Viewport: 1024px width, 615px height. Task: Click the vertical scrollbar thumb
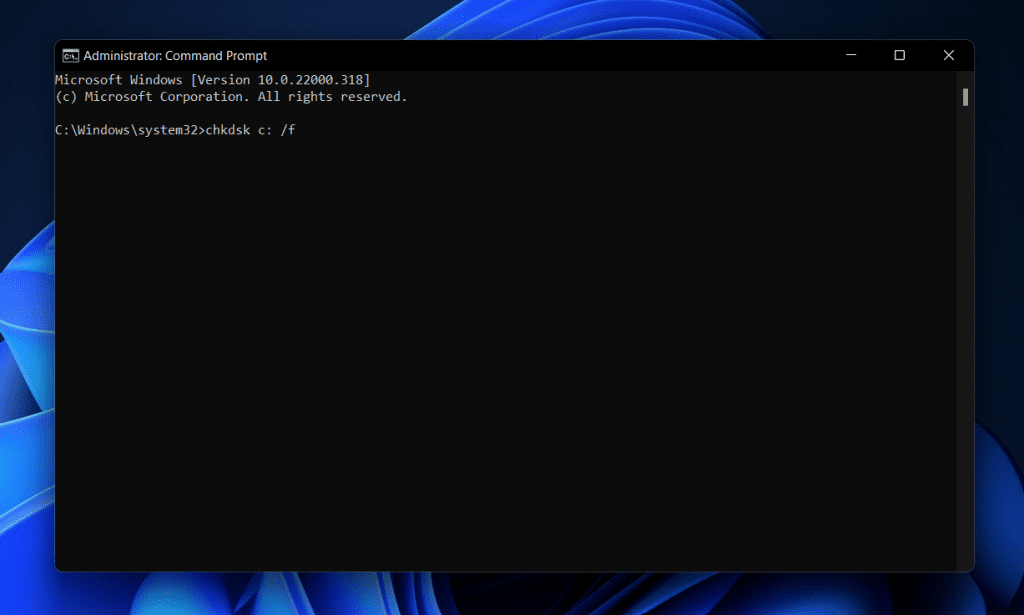click(x=965, y=97)
